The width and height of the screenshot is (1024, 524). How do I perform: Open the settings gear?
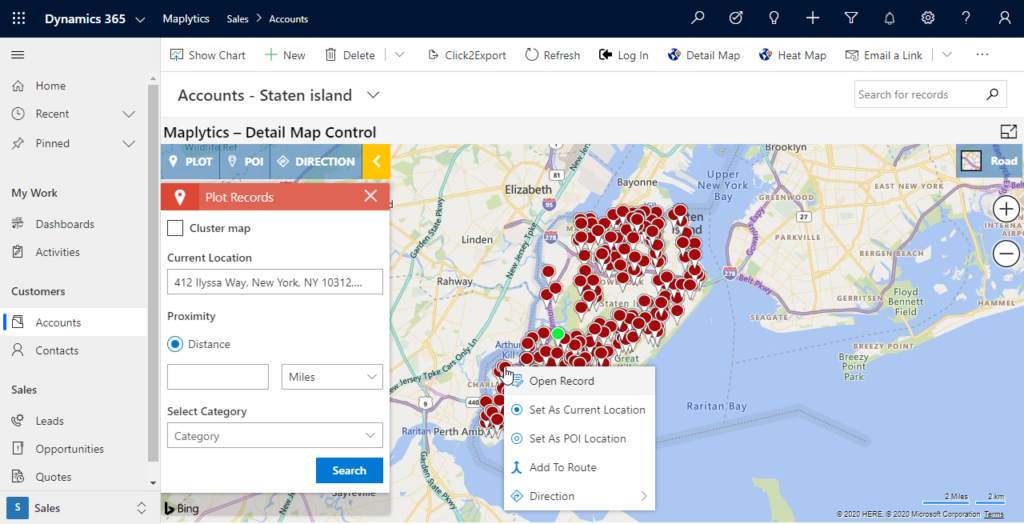pyautogui.click(x=927, y=18)
